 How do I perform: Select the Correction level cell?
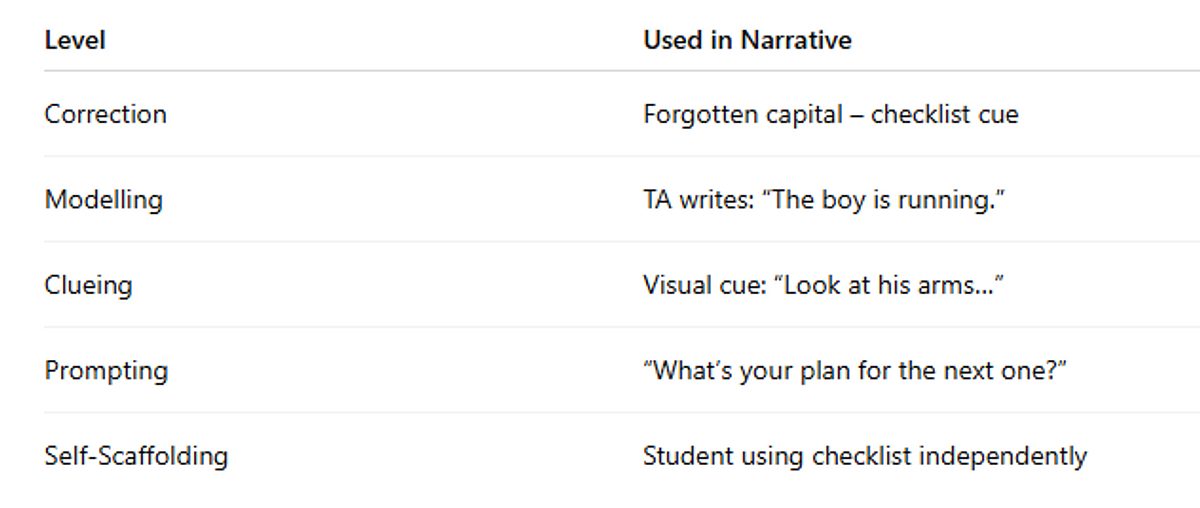105,114
